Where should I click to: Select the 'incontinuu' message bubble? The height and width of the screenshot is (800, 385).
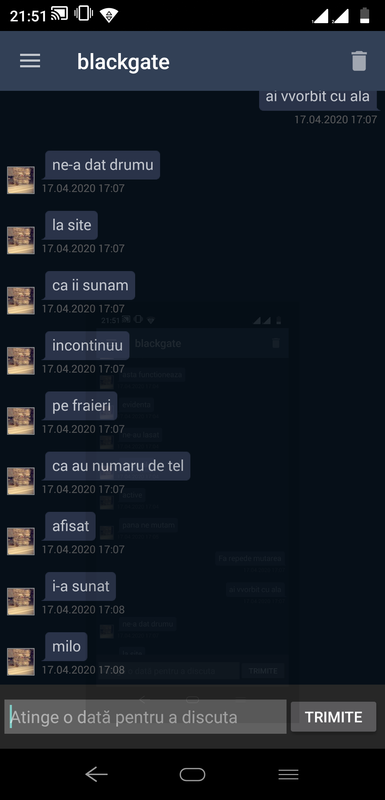click(87, 345)
